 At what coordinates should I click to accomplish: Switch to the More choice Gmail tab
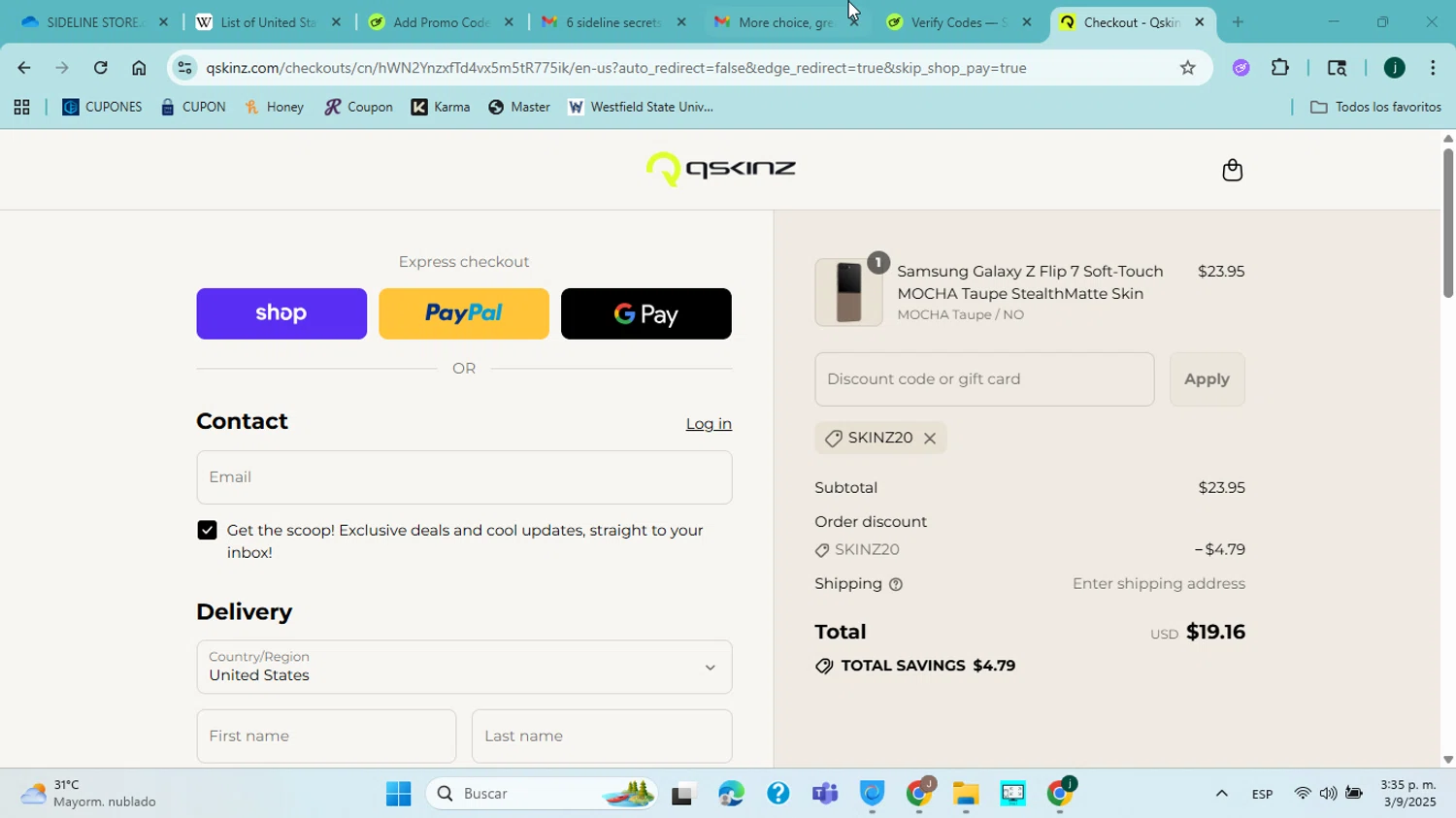(x=786, y=21)
